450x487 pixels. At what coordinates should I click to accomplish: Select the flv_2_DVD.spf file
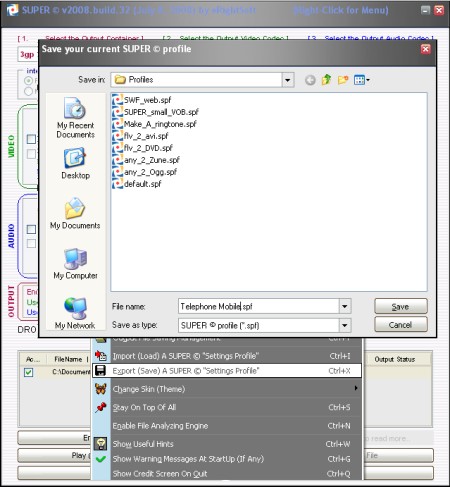[x=148, y=148]
